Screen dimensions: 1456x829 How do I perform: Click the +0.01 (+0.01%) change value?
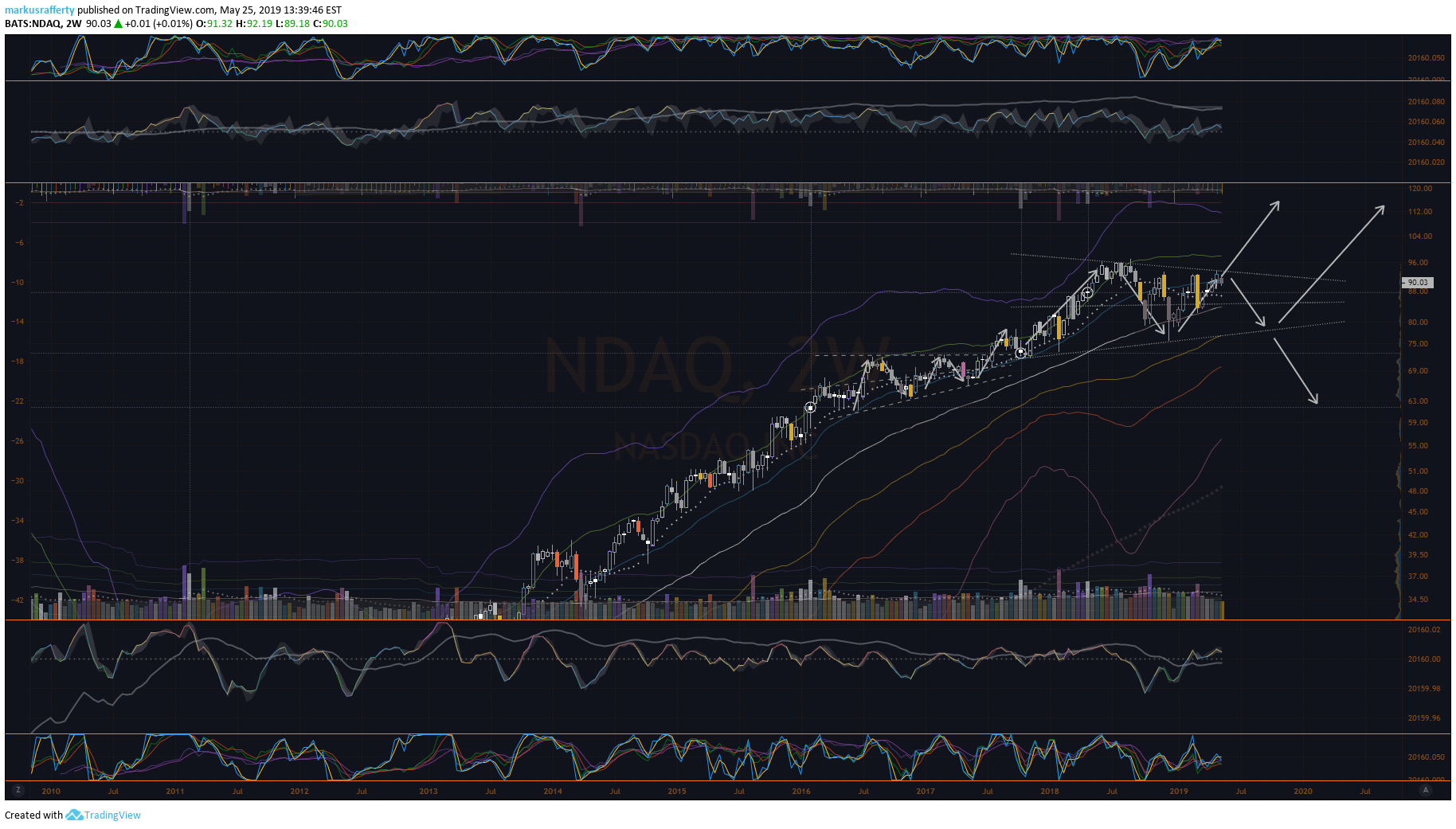[159, 23]
